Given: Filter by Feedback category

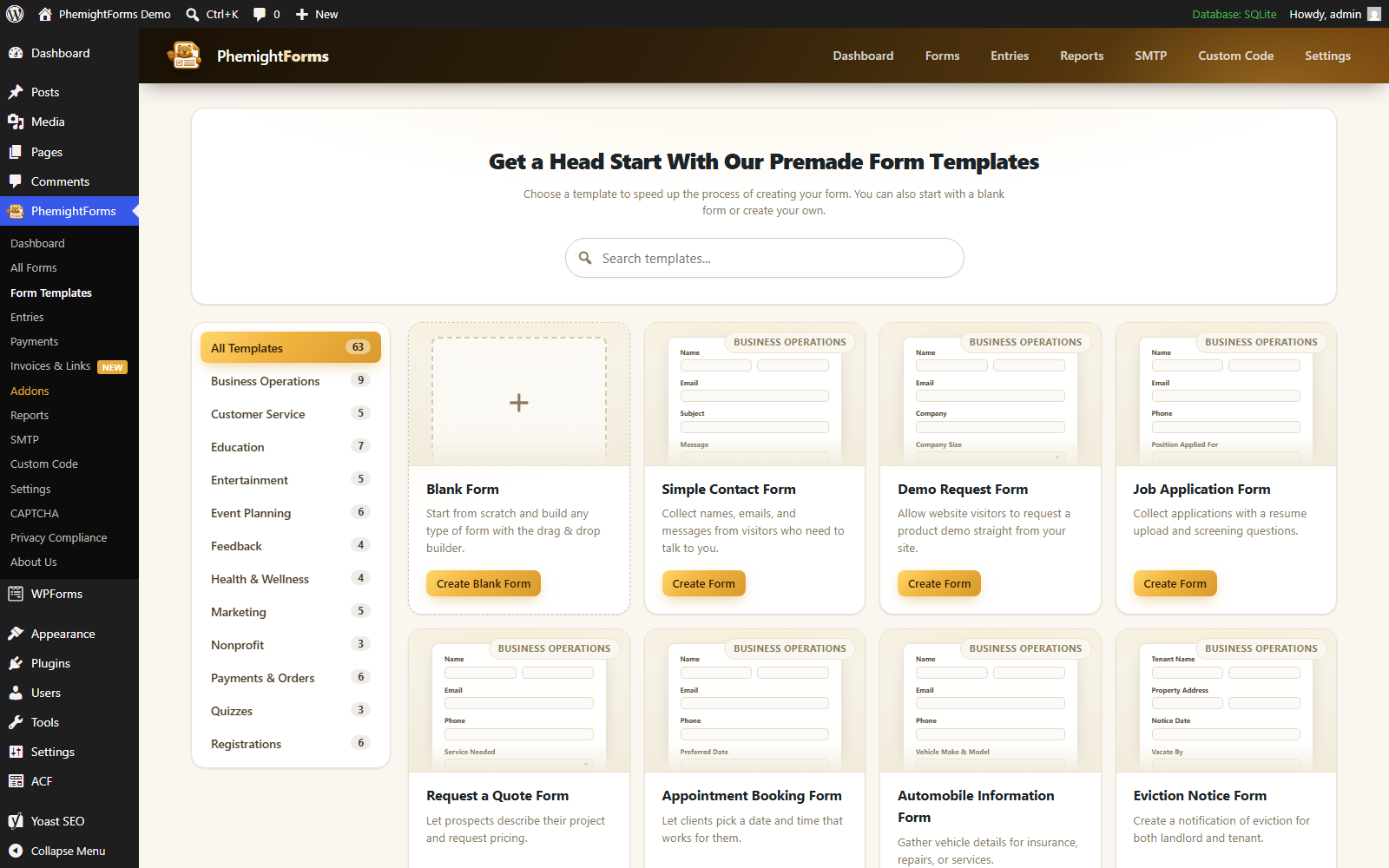Looking at the screenshot, I should click(x=291, y=546).
